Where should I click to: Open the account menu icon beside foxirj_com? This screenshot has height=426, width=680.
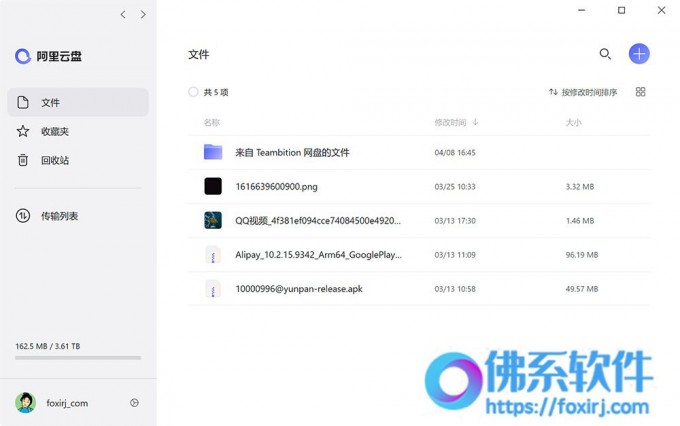[x=134, y=403]
